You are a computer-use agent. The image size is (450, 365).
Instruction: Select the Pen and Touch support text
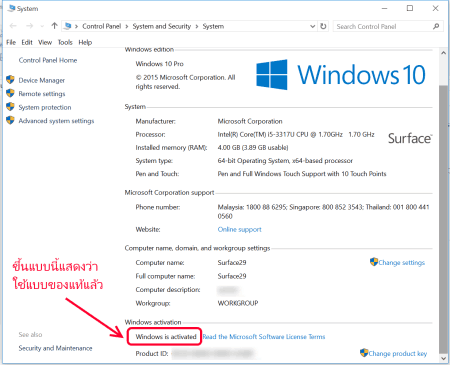(302, 174)
